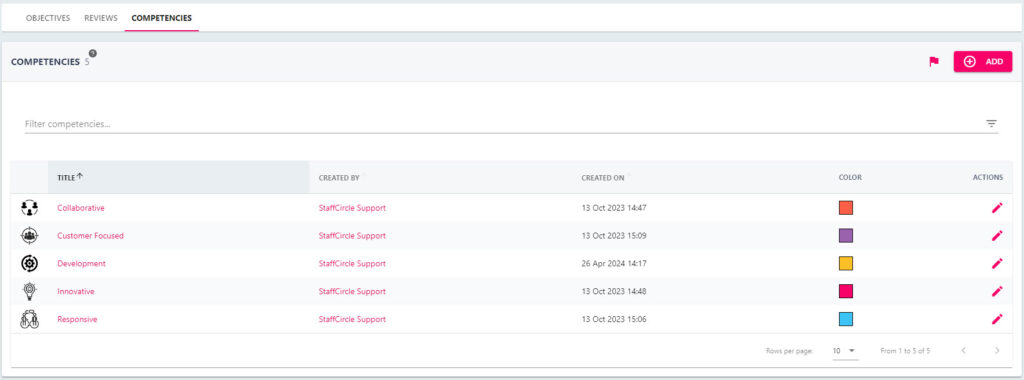Screen dimensions: 1024x380
Task: Click the Collaborative competency icon
Action: (x=29, y=208)
